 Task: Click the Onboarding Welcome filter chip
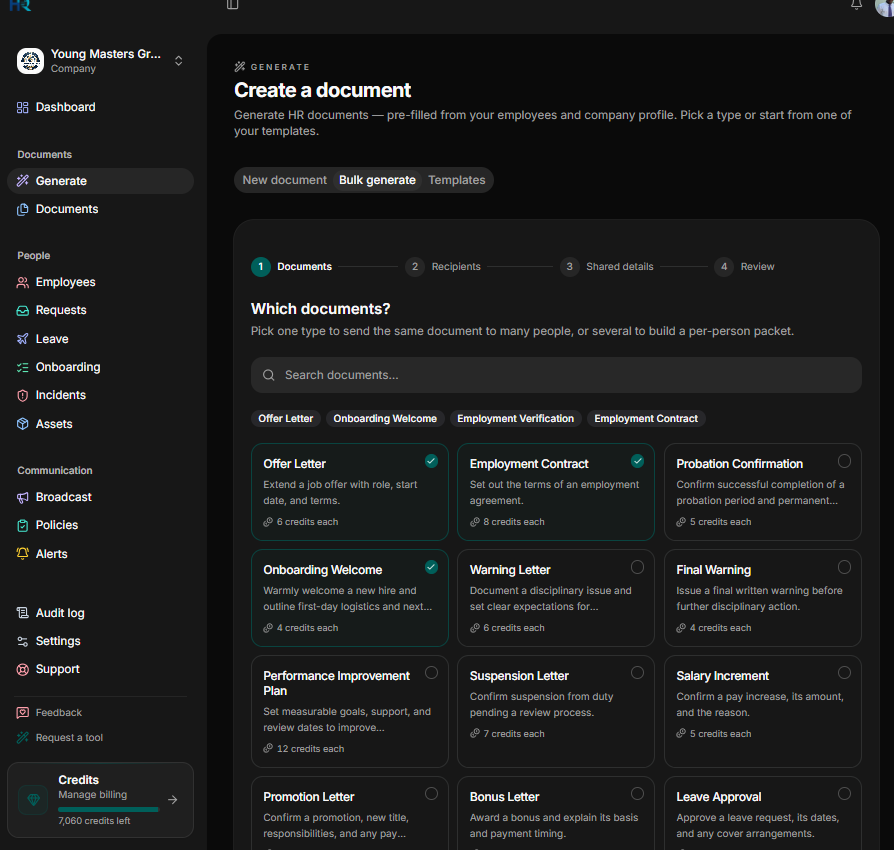[x=385, y=418]
